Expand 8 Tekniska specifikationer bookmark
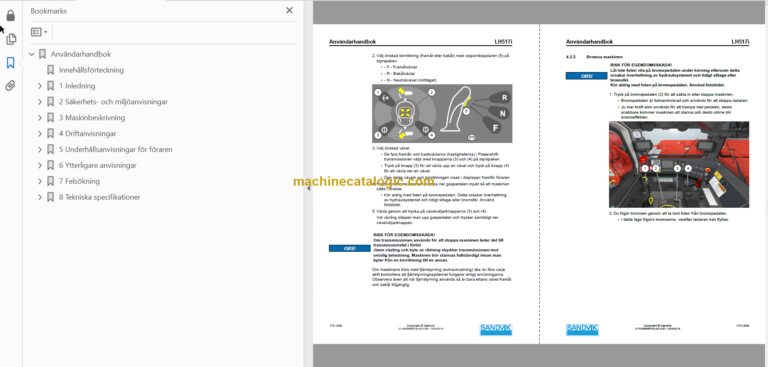768x367 pixels. click(x=40, y=197)
